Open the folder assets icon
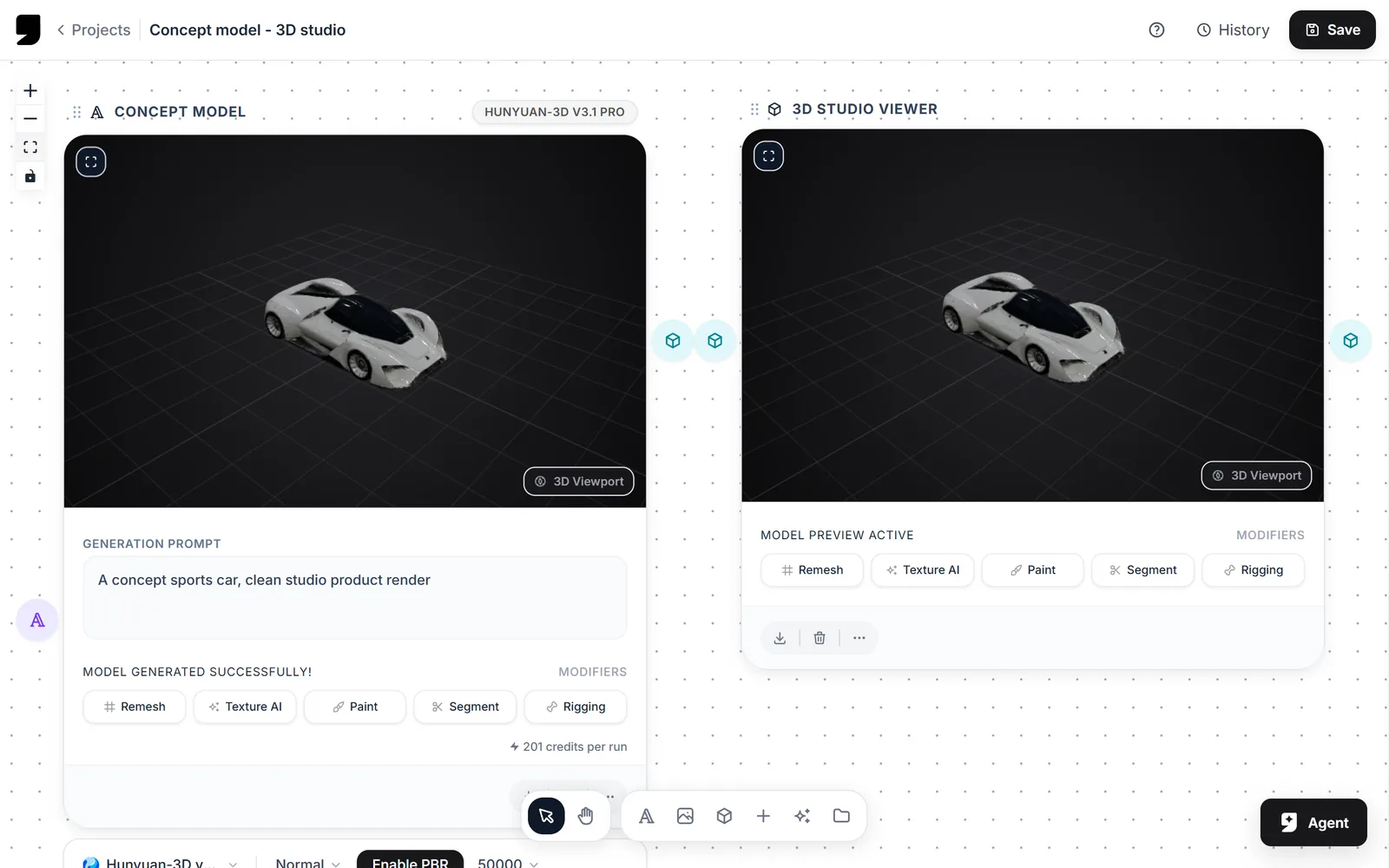Image resolution: width=1389 pixels, height=868 pixels. click(841, 816)
